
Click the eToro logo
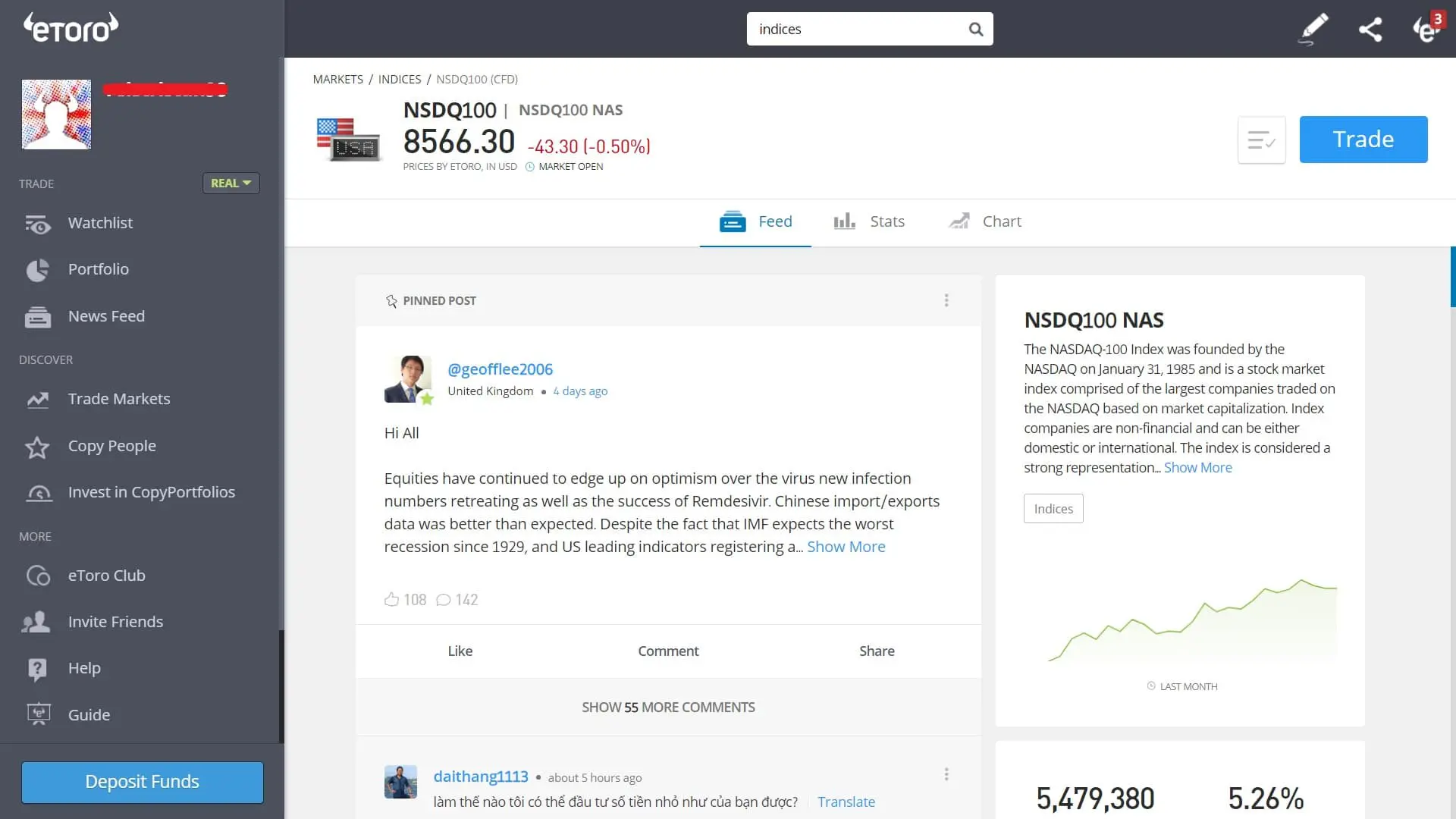(71, 27)
